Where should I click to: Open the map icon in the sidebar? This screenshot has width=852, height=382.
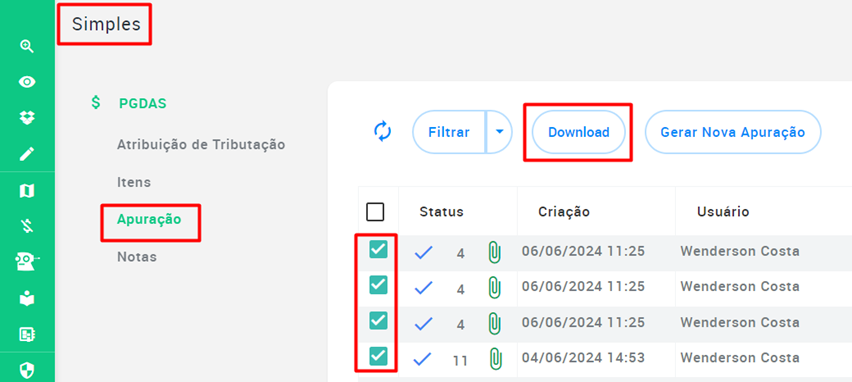(x=27, y=191)
